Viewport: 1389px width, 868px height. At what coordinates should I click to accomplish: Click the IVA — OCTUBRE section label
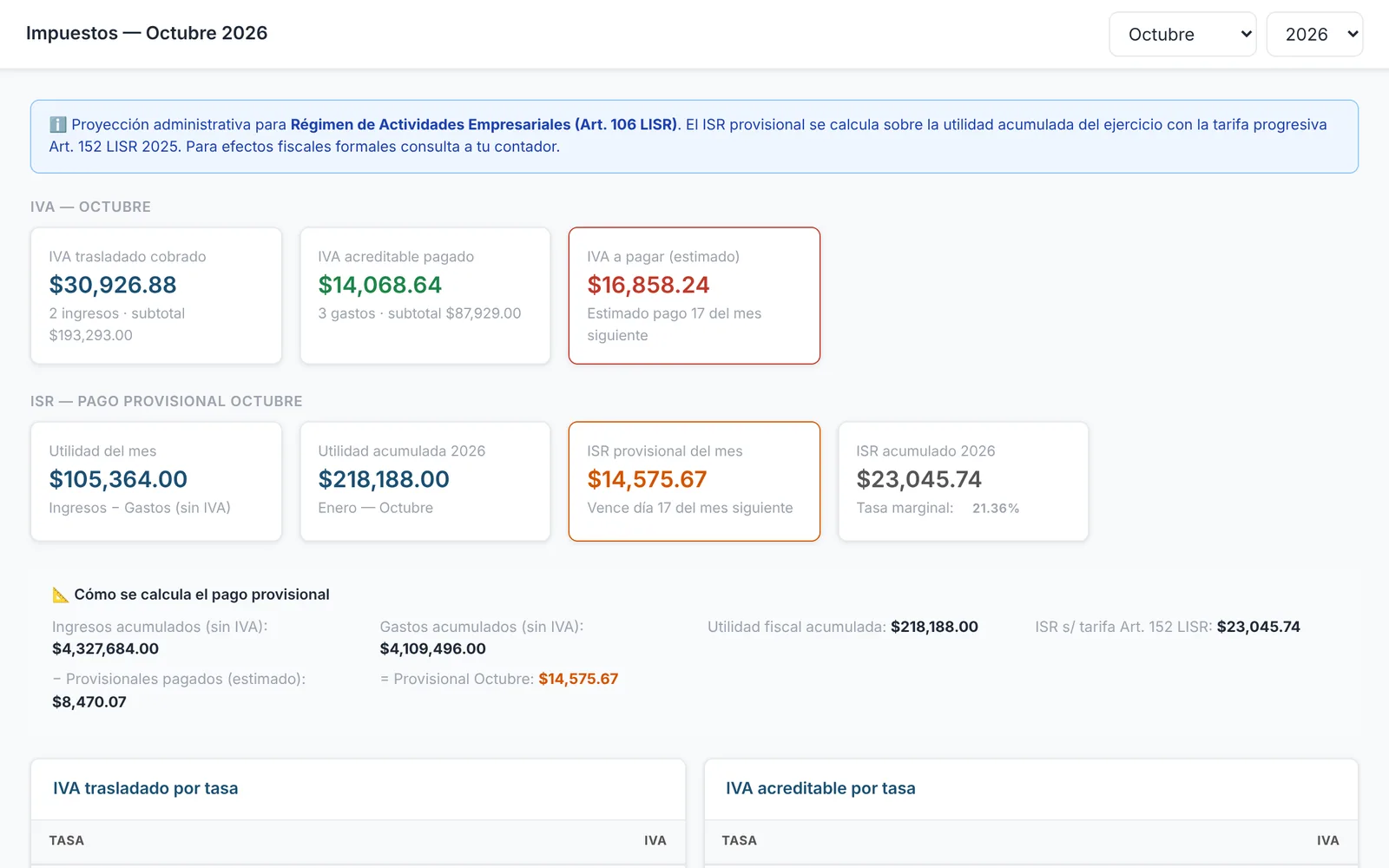pos(90,207)
